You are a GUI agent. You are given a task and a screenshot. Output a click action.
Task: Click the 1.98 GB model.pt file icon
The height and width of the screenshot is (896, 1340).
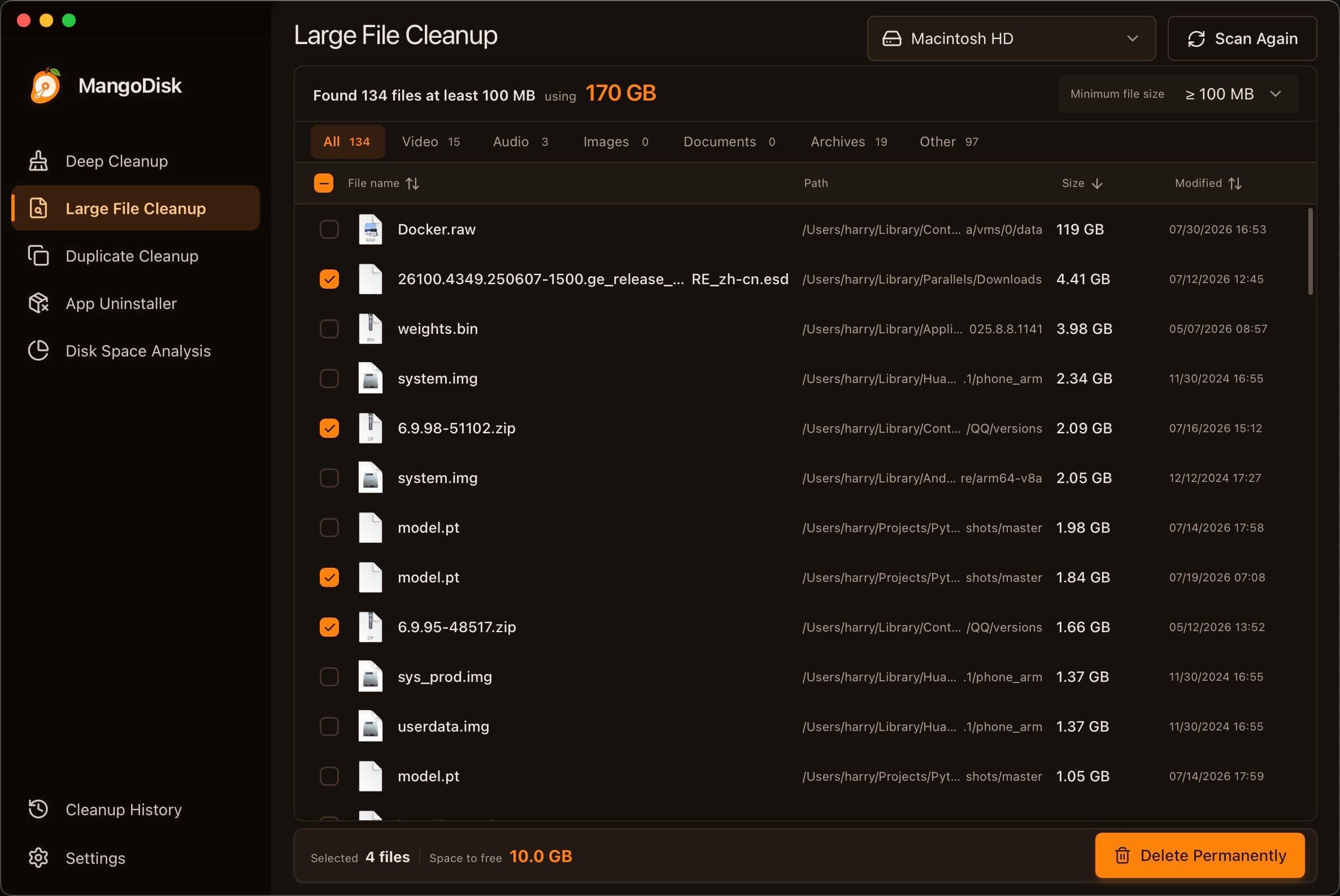pos(370,528)
